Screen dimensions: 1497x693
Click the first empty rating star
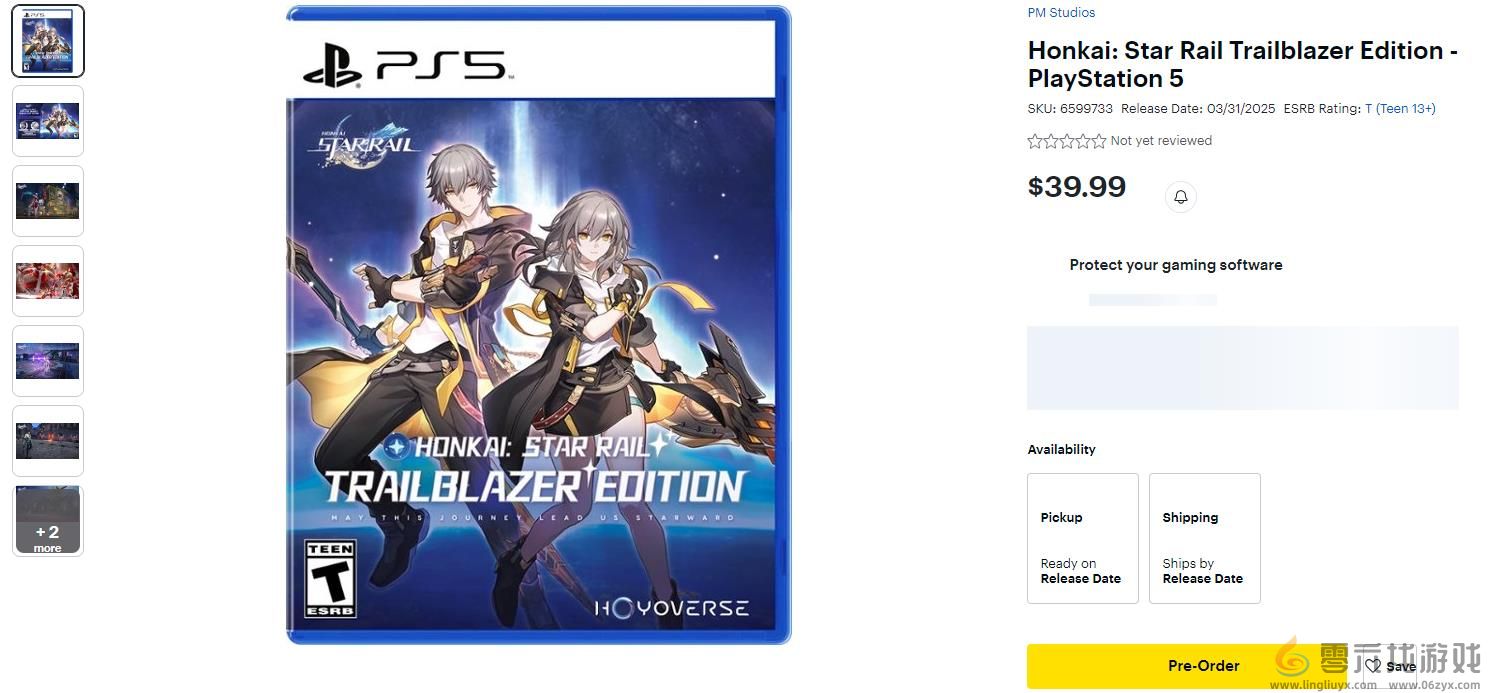(x=1033, y=141)
